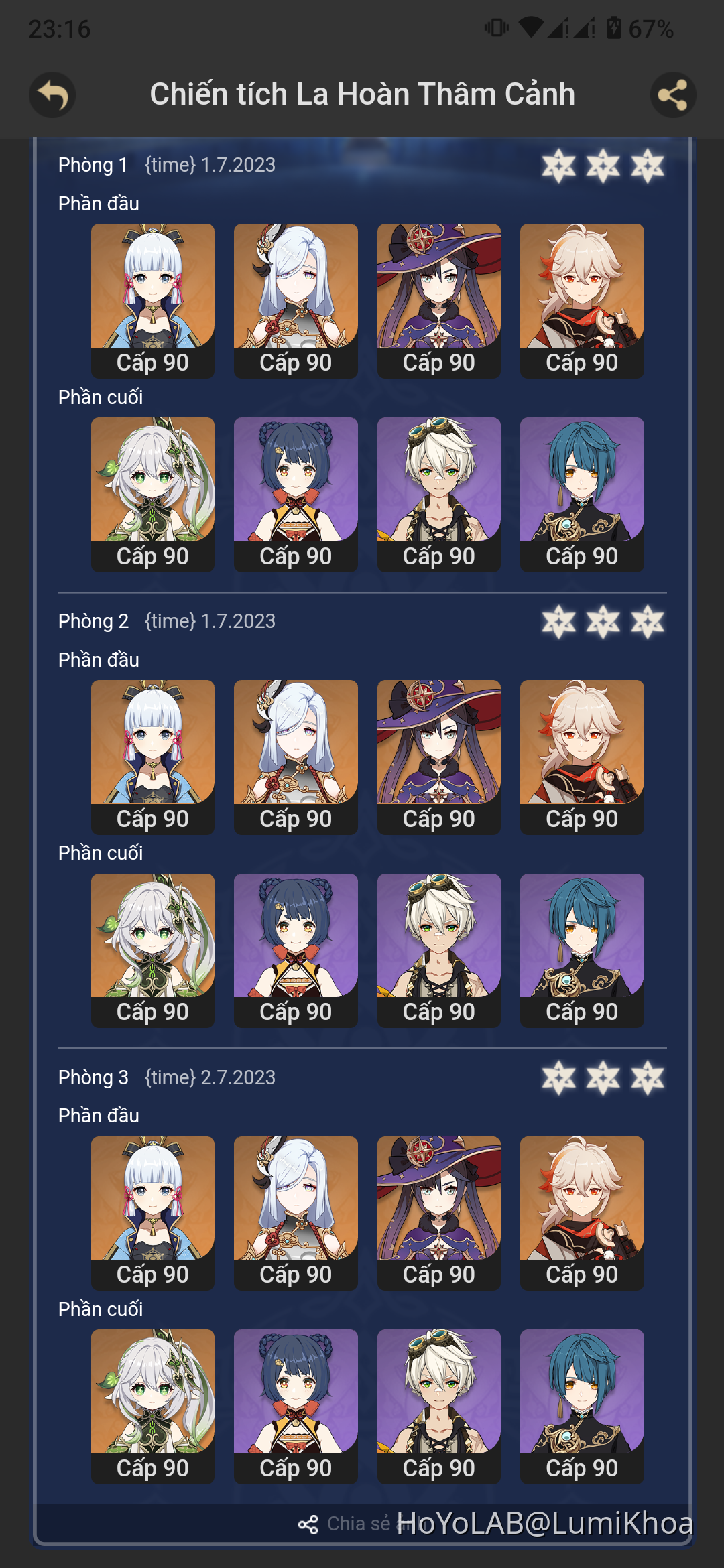Tap the Phòng 2 label

(x=93, y=621)
